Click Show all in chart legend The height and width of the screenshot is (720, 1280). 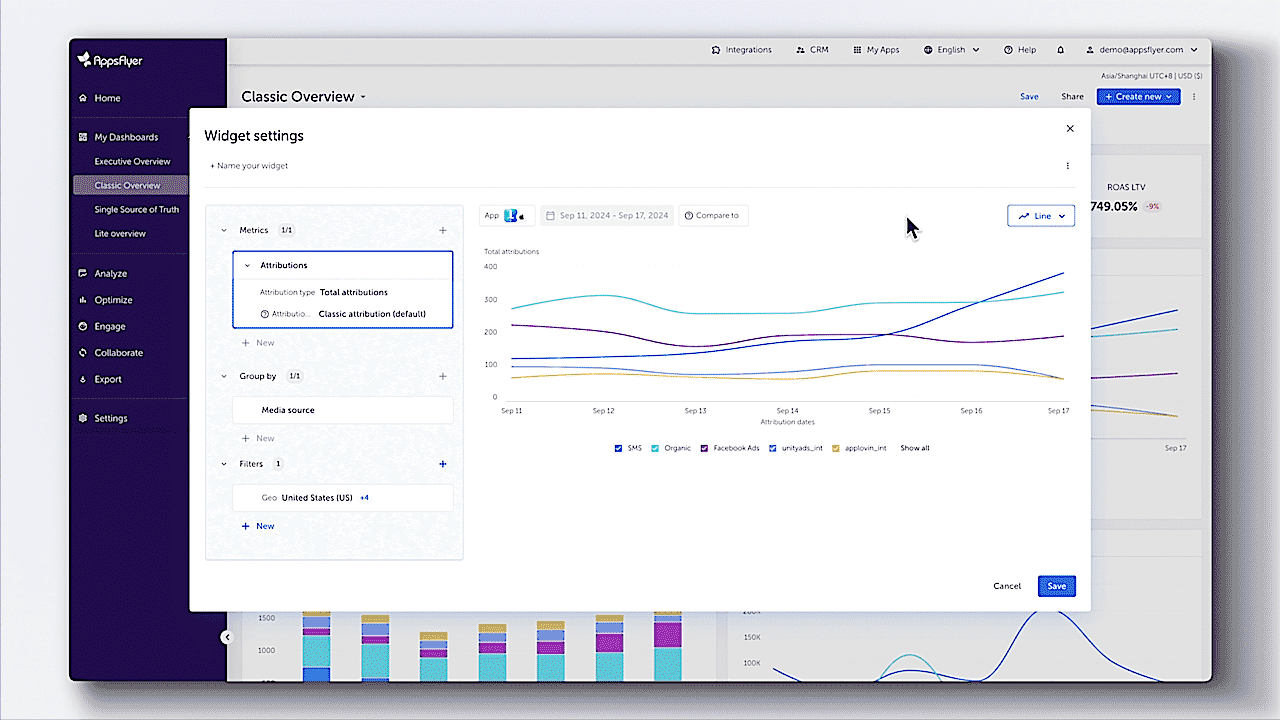914,448
